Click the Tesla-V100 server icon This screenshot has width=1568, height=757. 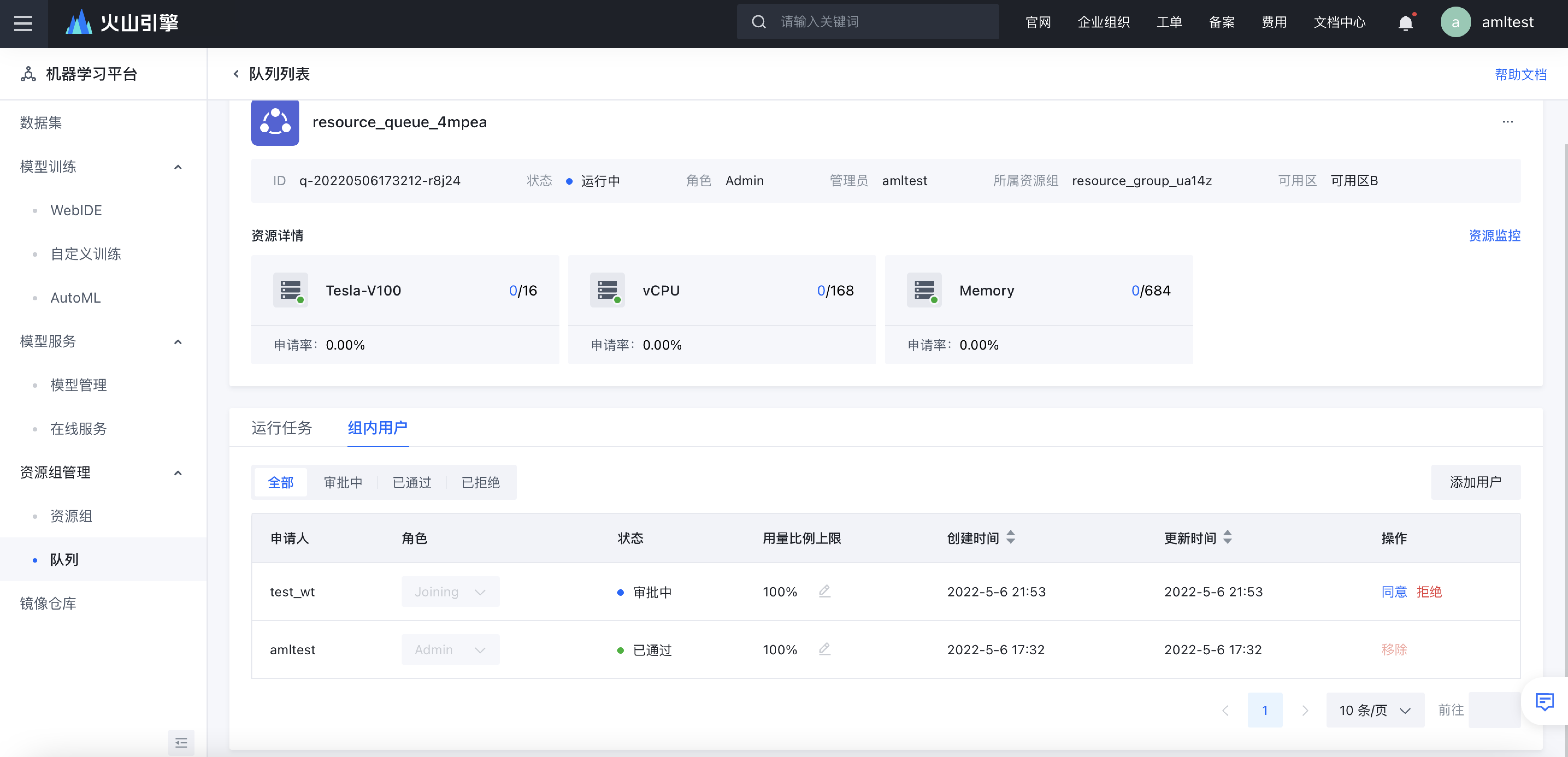click(290, 290)
